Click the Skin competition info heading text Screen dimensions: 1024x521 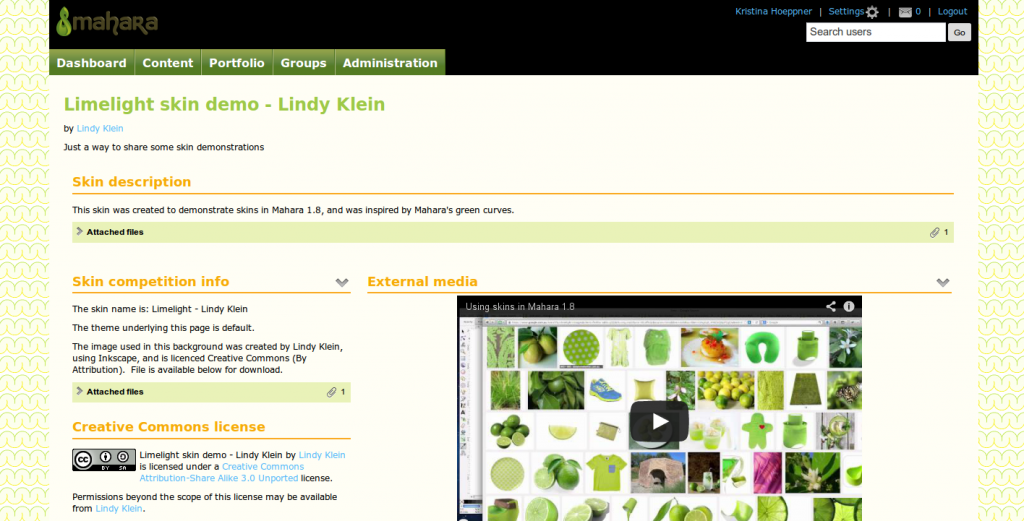151,281
